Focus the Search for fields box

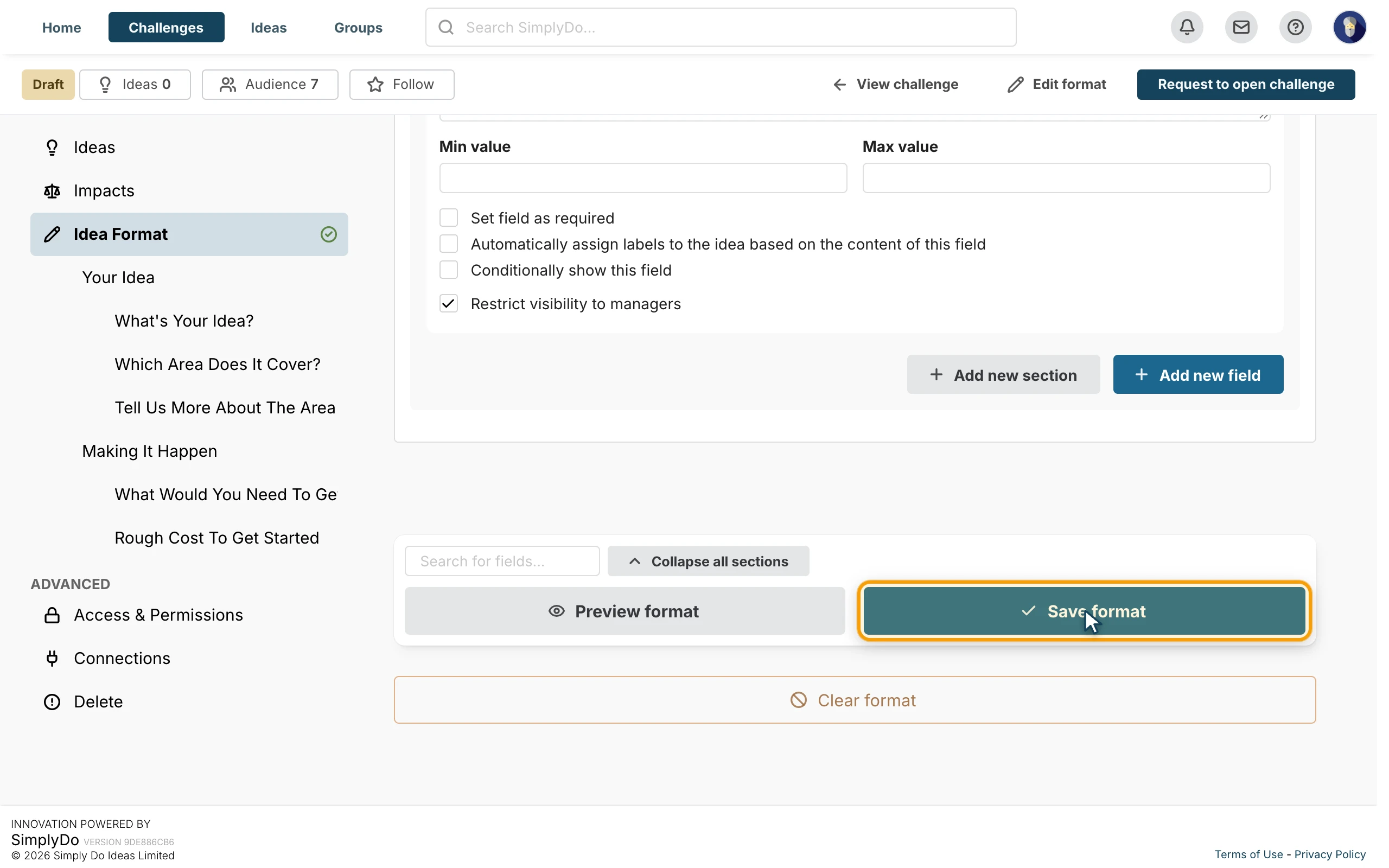[502, 561]
